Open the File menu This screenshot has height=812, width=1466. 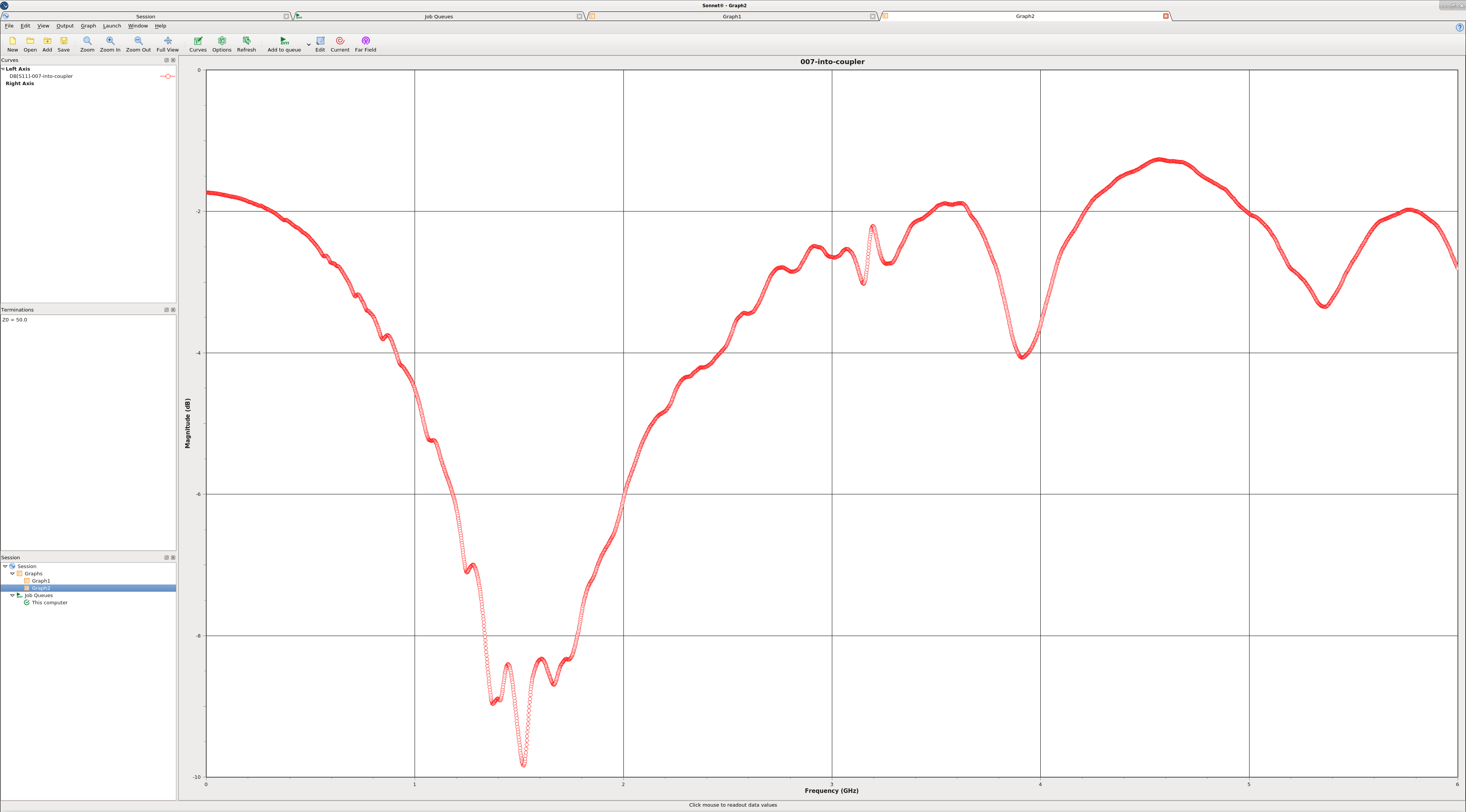[x=9, y=26]
